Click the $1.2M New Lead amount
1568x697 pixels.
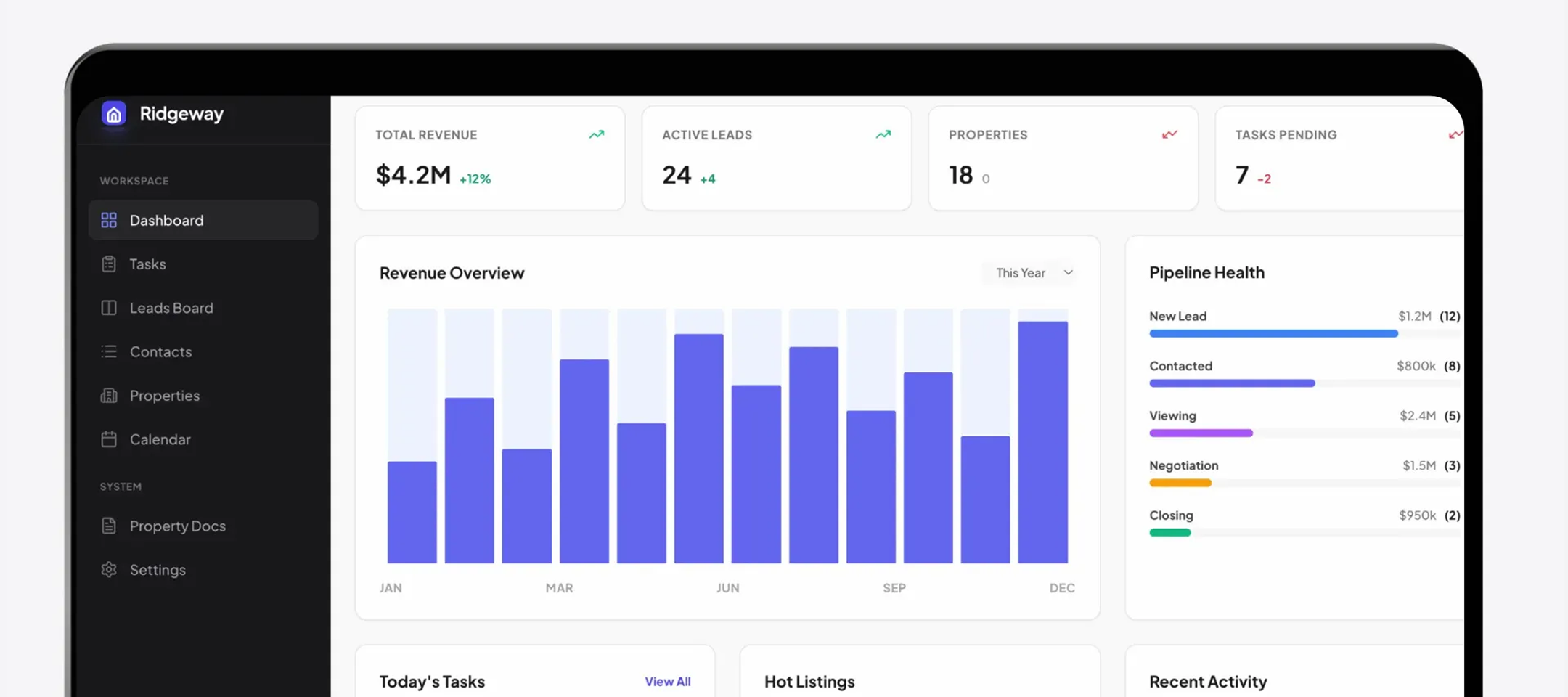1415,317
